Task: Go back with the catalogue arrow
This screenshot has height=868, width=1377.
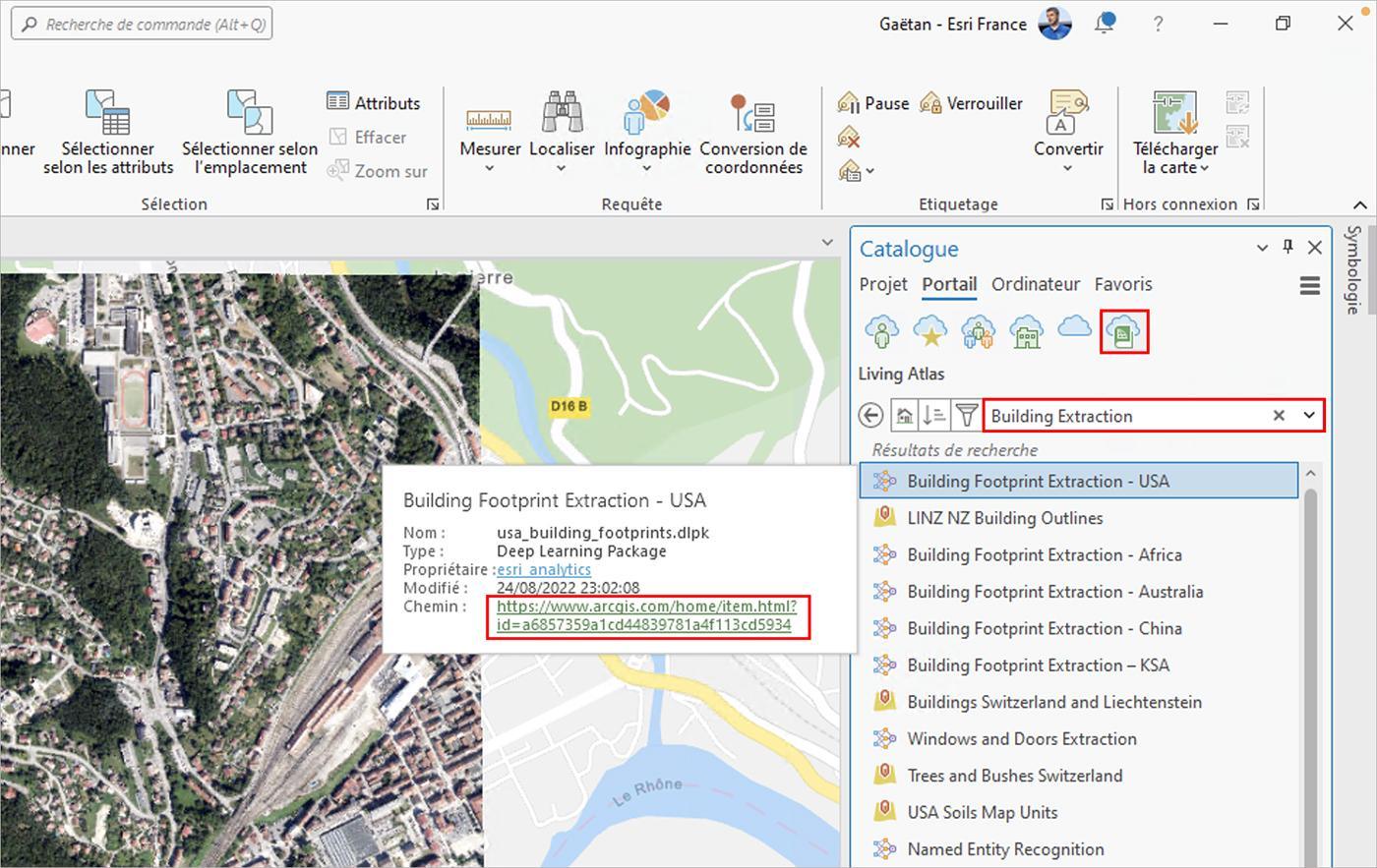Action: (x=870, y=416)
